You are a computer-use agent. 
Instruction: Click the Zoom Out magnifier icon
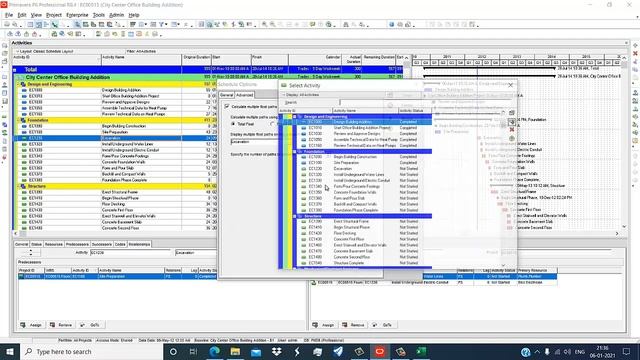pyautogui.click(x=272, y=24)
